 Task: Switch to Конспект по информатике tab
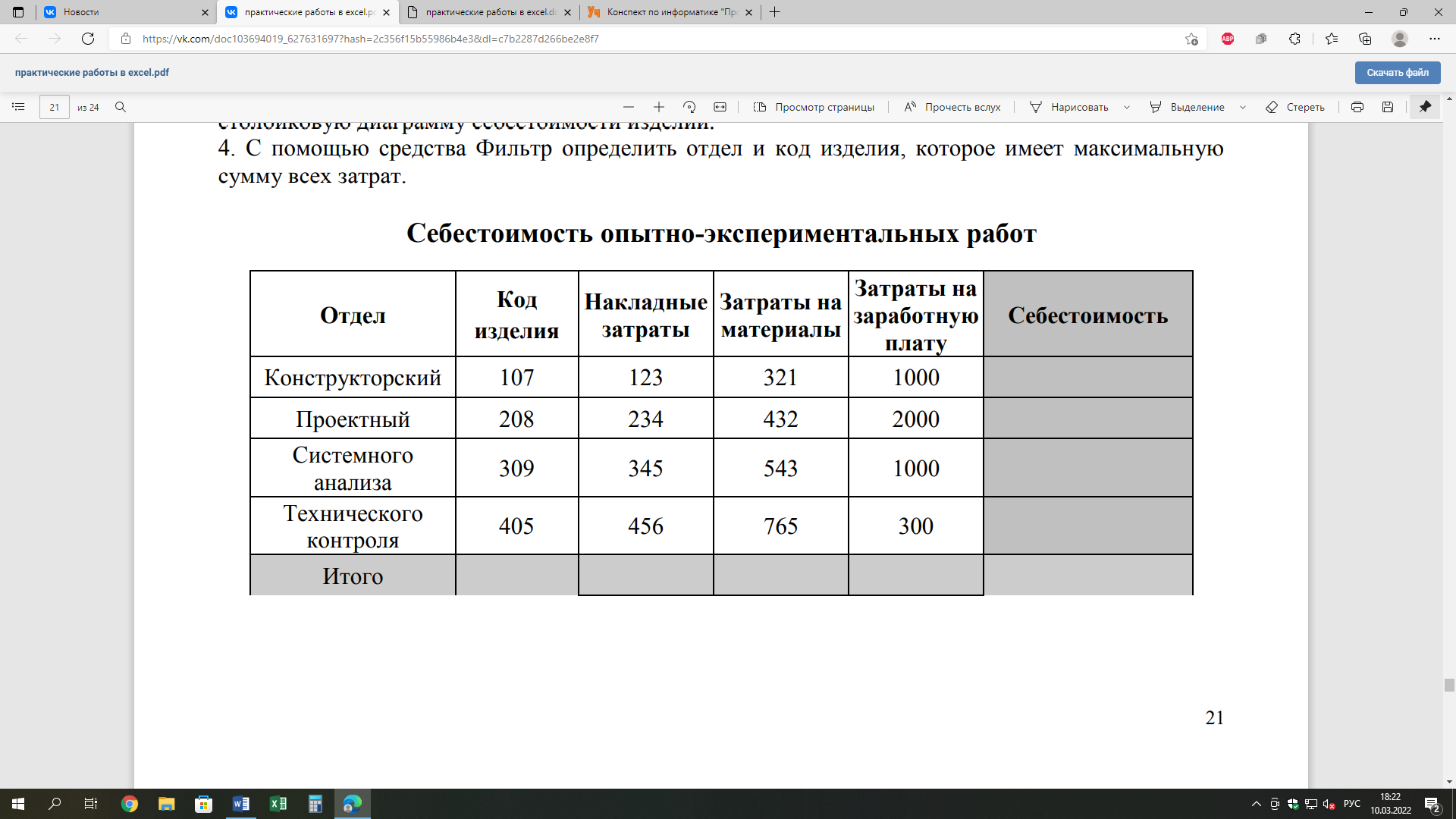671,12
